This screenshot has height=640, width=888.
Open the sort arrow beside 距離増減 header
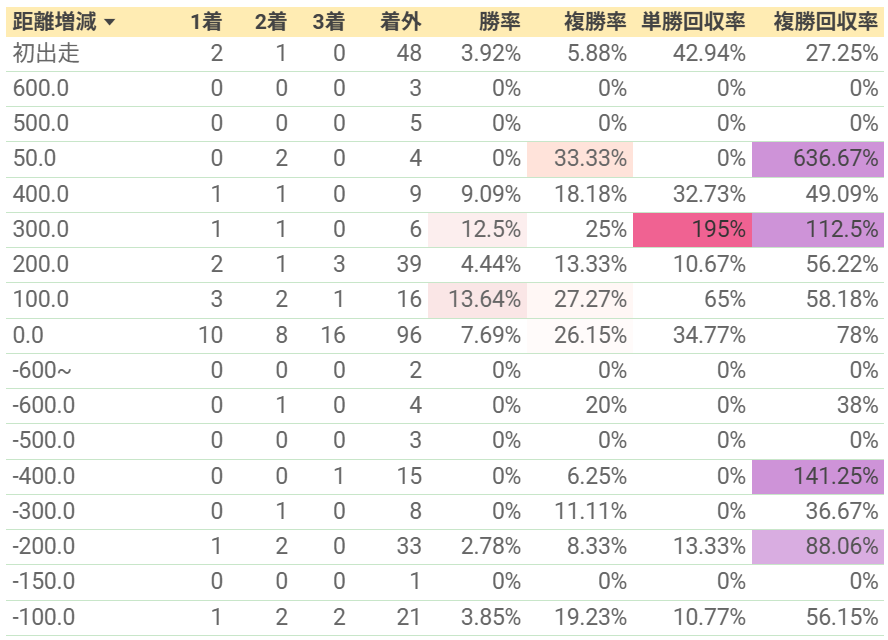pyautogui.click(x=110, y=23)
